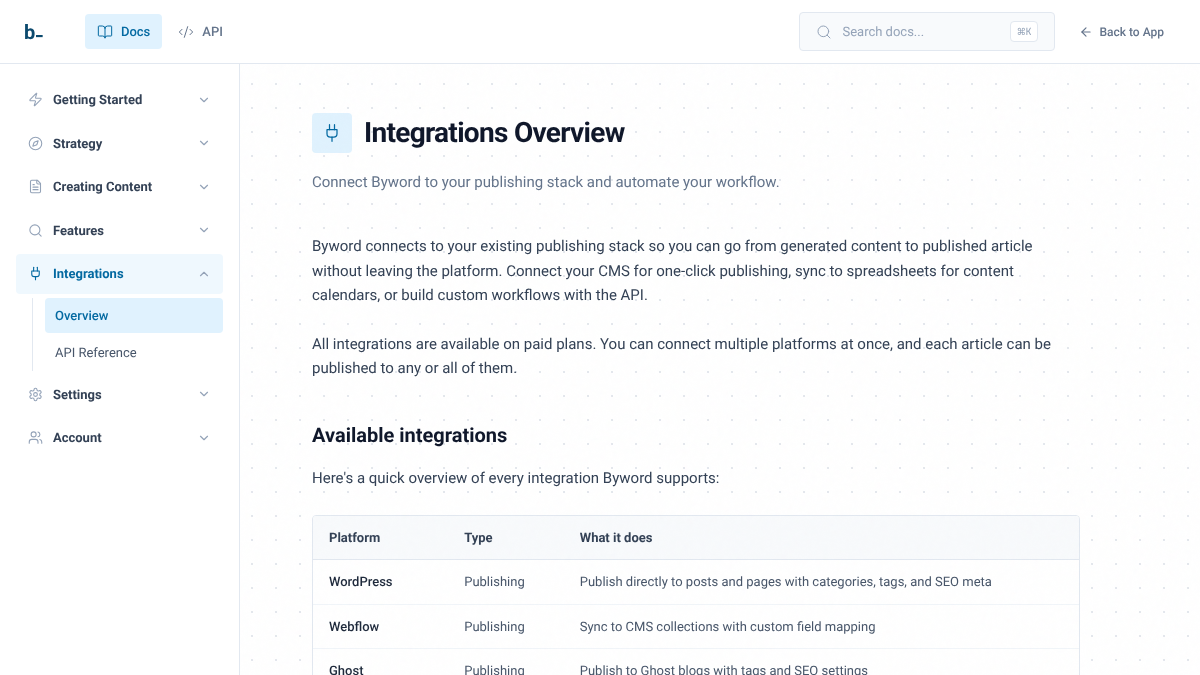Click the Integrations Overview heading

pos(494,133)
